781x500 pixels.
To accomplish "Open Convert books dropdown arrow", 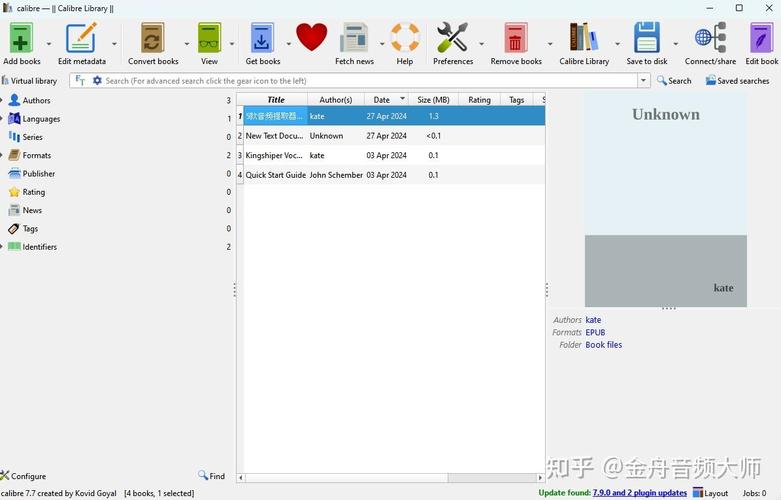I will click(187, 44).
